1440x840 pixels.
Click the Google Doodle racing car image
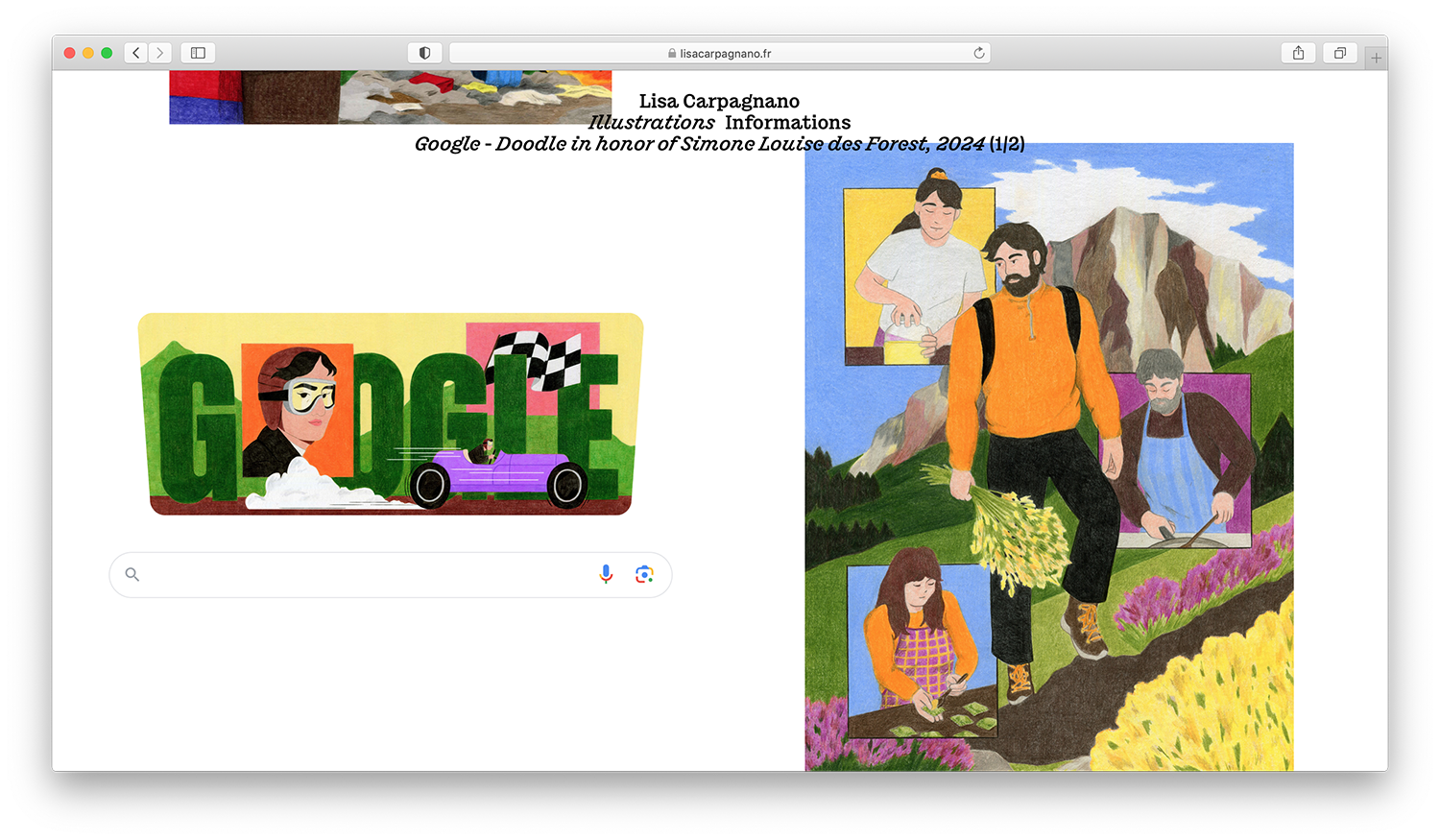click(391, 414)
